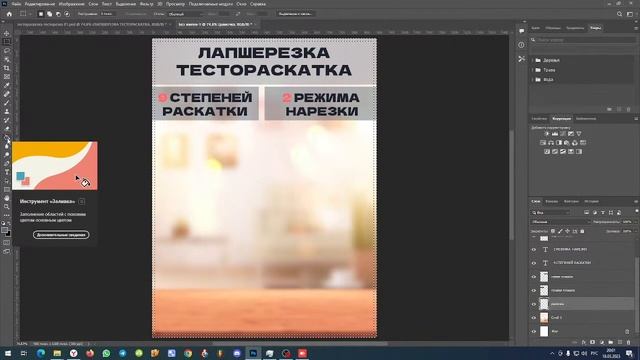The height and width of the screenshot is (360, 640).
Task: Open the search icon at top right
Action: [619, 14]
